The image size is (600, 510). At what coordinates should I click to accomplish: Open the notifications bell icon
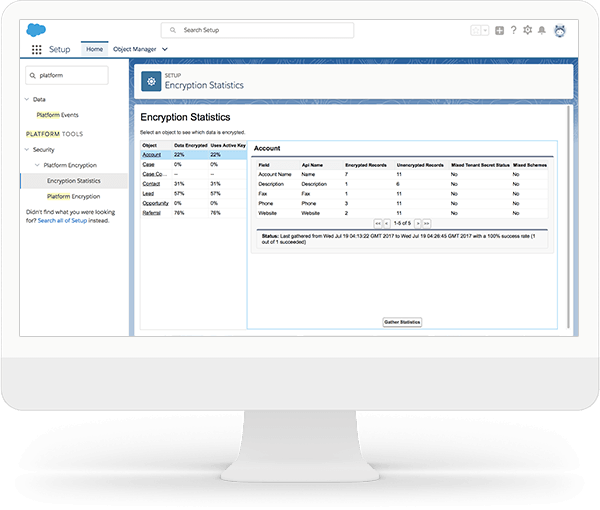click(x=542, y=30)
